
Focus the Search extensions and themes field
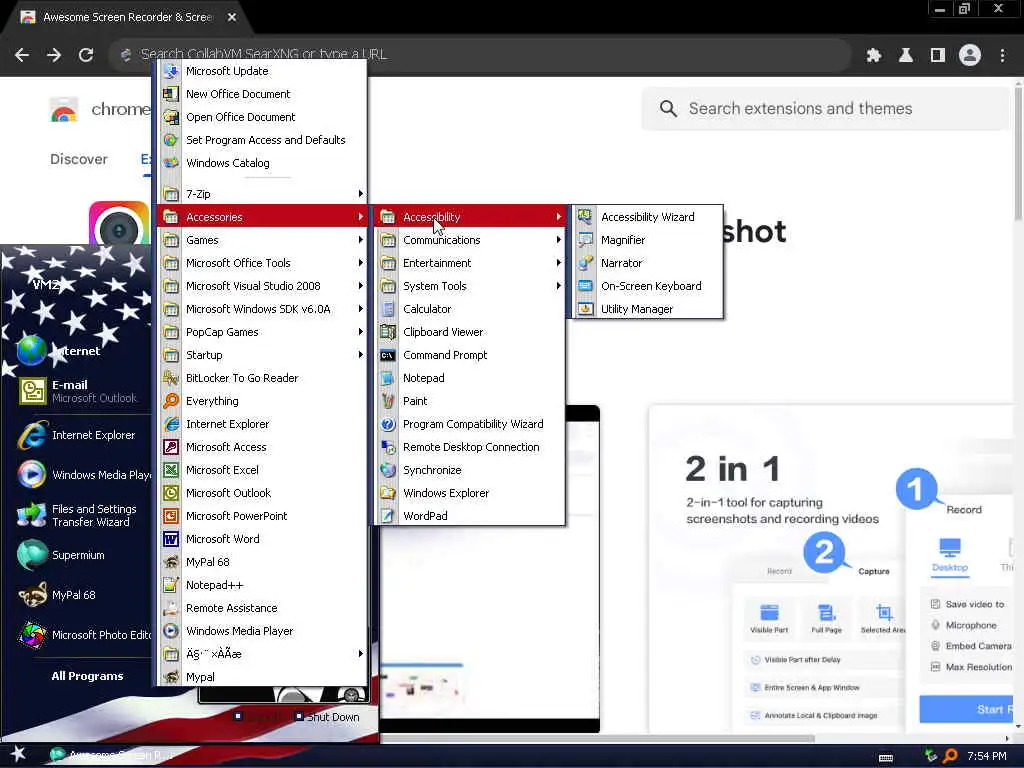click(826, 108)
